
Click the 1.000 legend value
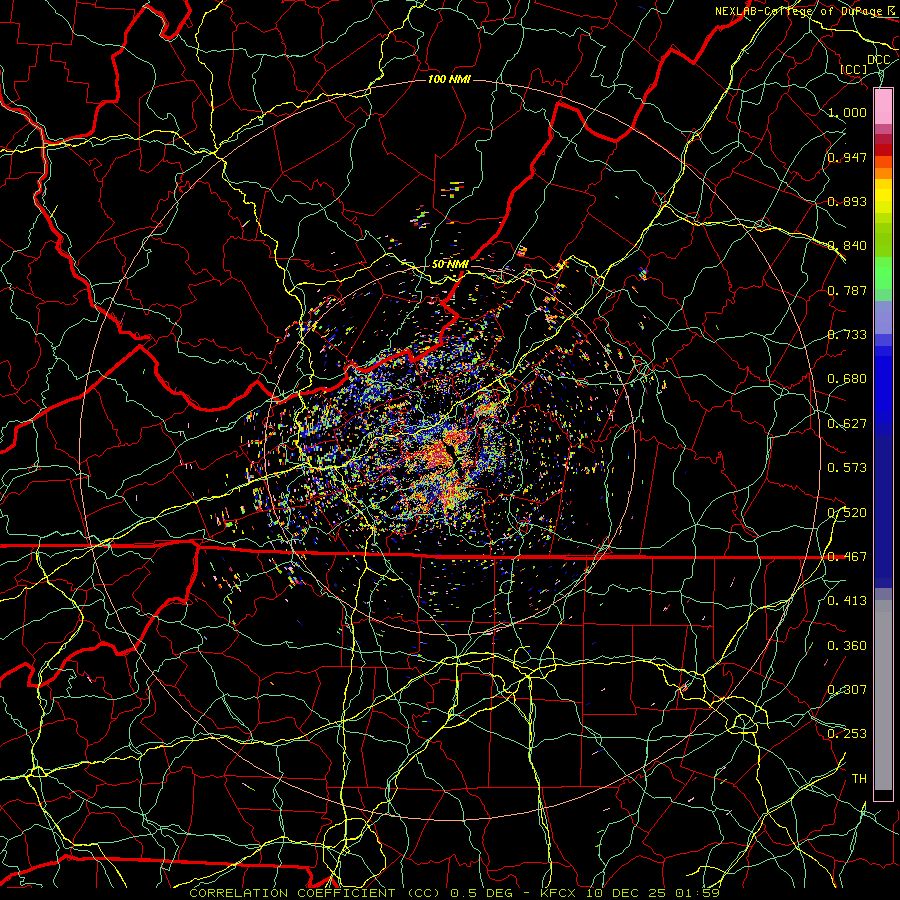coord(847,112)
